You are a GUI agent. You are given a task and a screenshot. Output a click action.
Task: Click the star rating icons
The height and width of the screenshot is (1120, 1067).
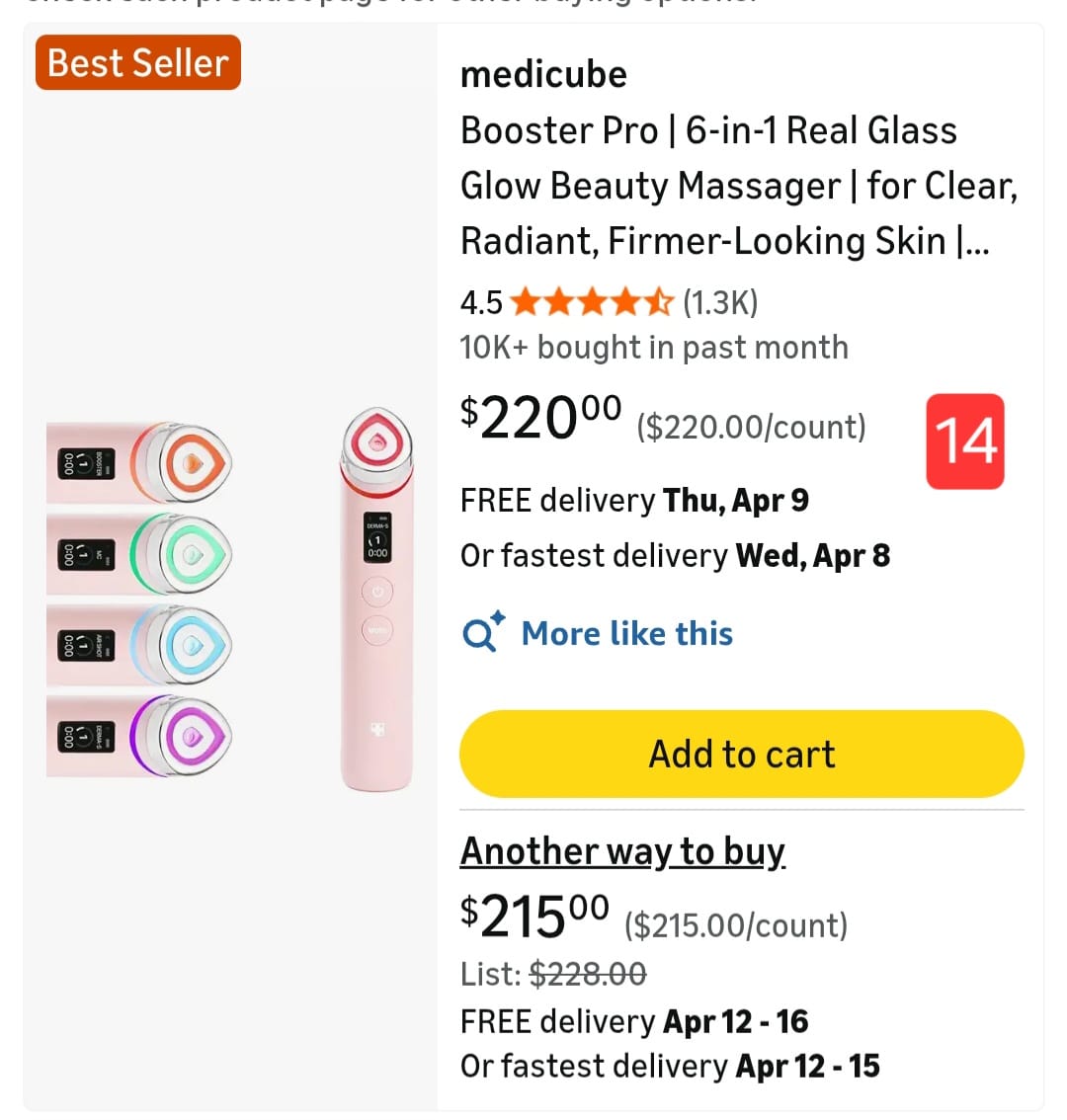tap(593, 302)
